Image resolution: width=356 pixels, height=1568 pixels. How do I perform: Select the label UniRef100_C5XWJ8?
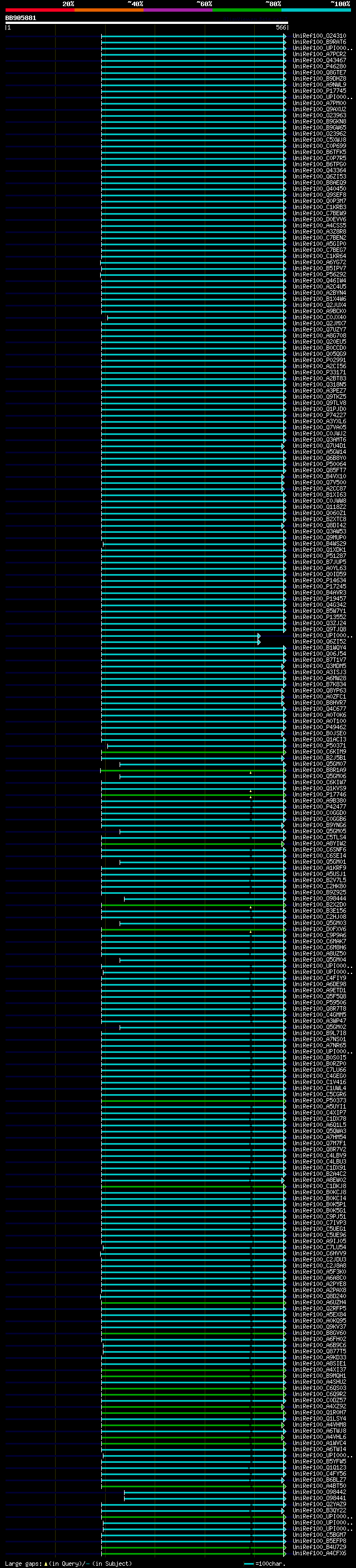click(x=319, y=140)
